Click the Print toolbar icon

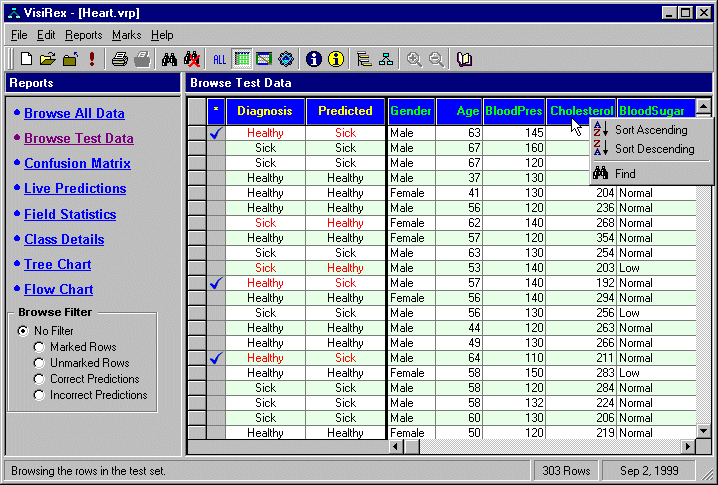pyautogui.click(x=120, y=59)
